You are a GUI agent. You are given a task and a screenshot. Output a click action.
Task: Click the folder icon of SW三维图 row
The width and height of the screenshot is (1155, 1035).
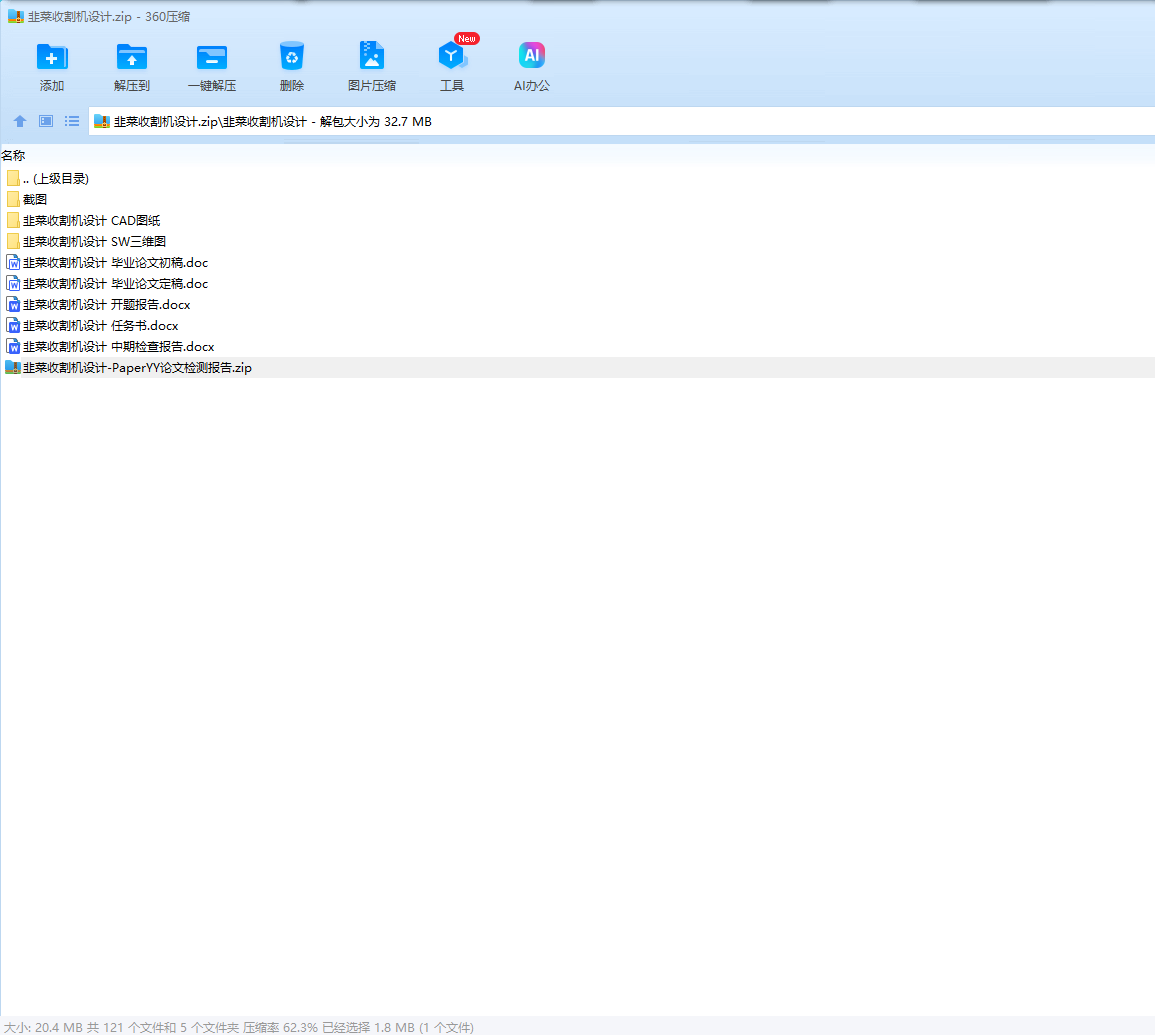pos(13,242)
